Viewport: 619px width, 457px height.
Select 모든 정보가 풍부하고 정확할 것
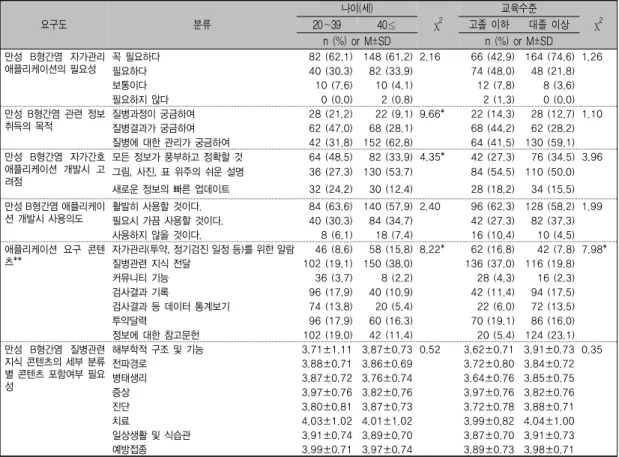[178, 157]
